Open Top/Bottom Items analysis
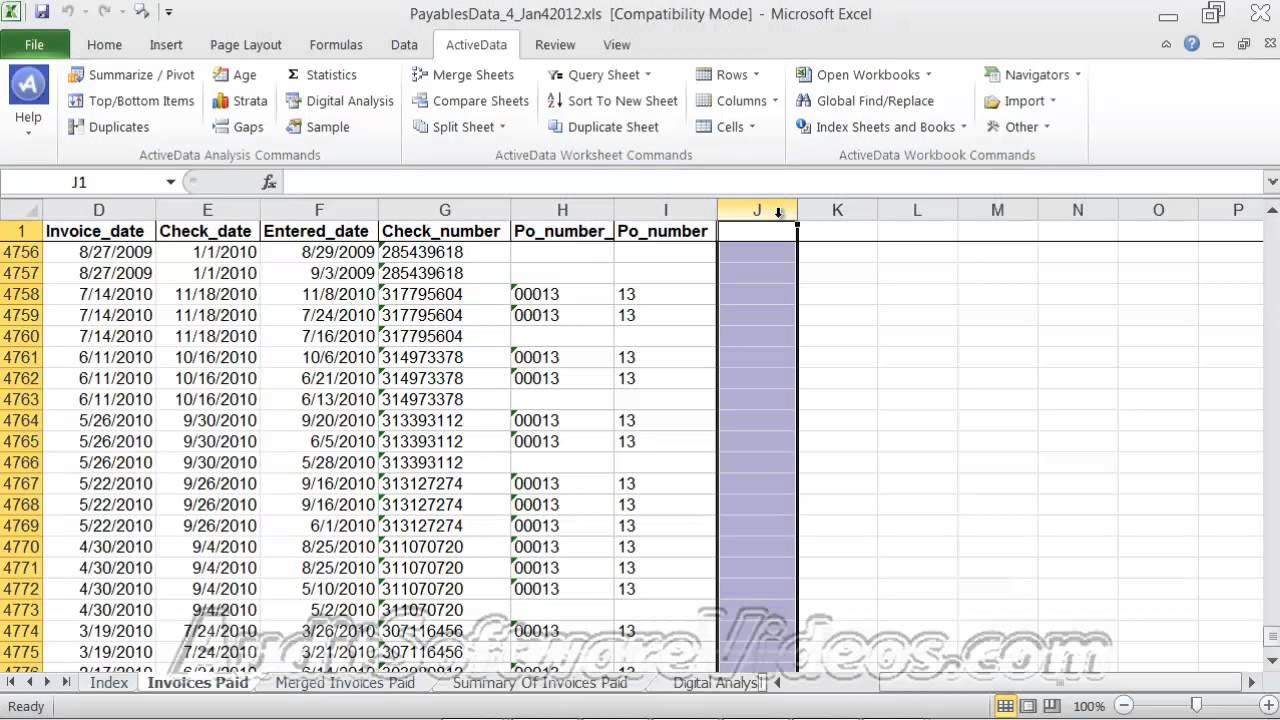1280x720 pixels. pyautogui.click(x=131, y=101)
